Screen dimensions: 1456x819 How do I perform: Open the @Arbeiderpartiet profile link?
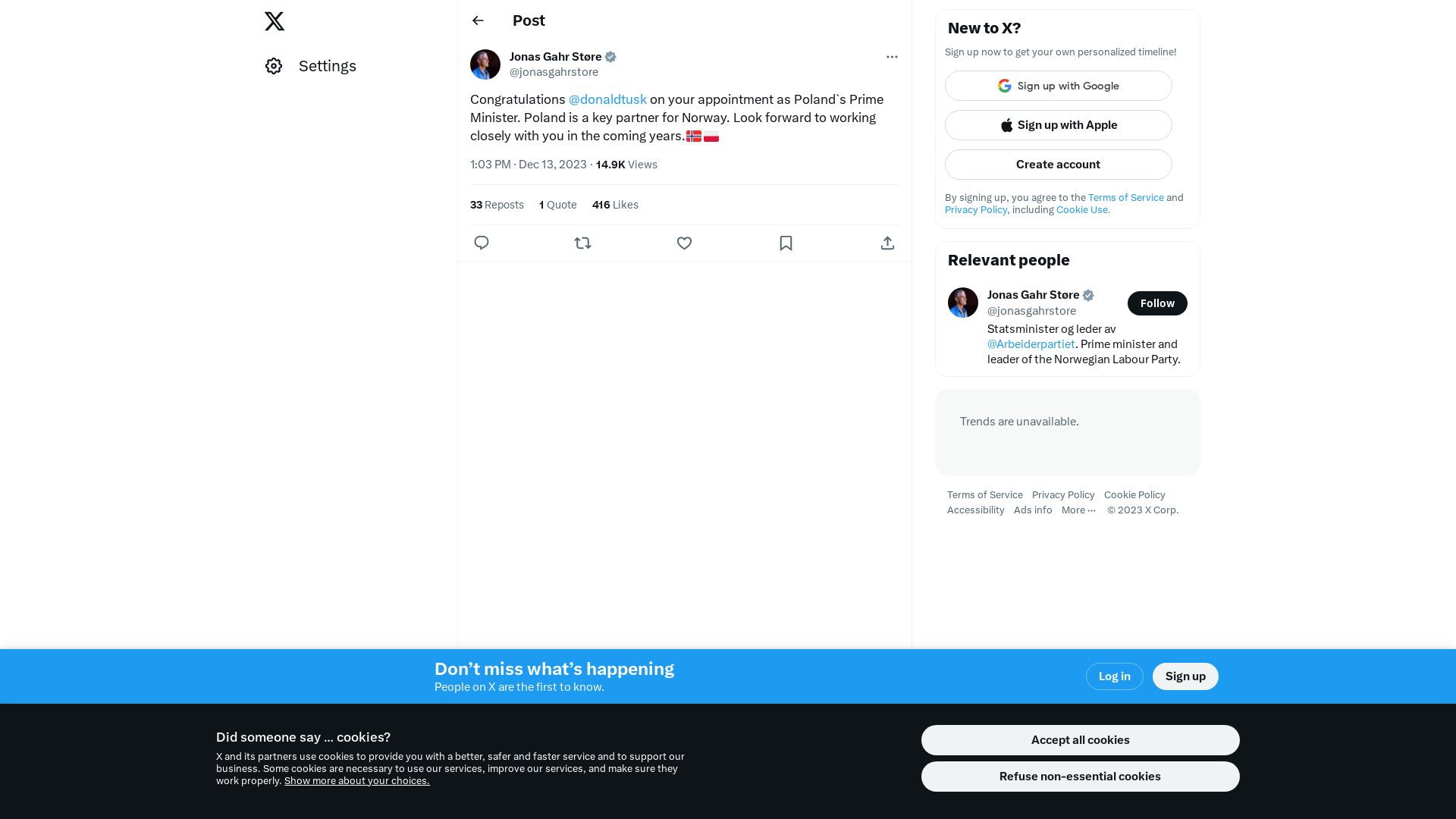coord(1031,344)
